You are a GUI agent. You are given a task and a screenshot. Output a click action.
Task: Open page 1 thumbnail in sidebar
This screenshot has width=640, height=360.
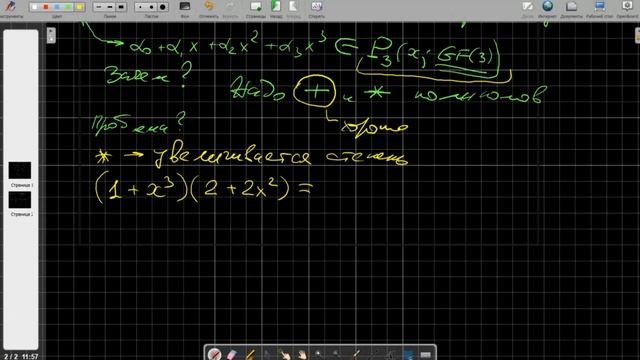(x=20, y=170)
